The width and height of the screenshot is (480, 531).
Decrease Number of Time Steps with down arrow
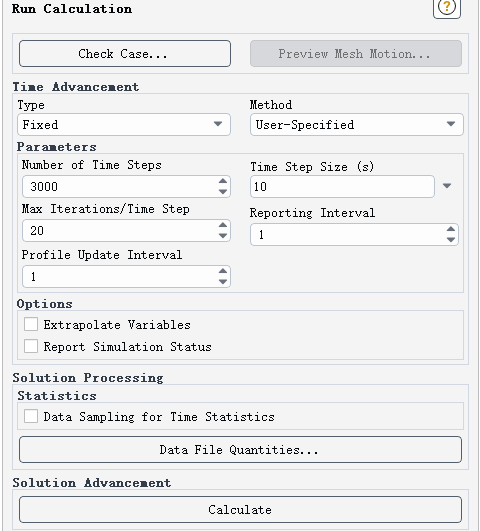(223, 192)
